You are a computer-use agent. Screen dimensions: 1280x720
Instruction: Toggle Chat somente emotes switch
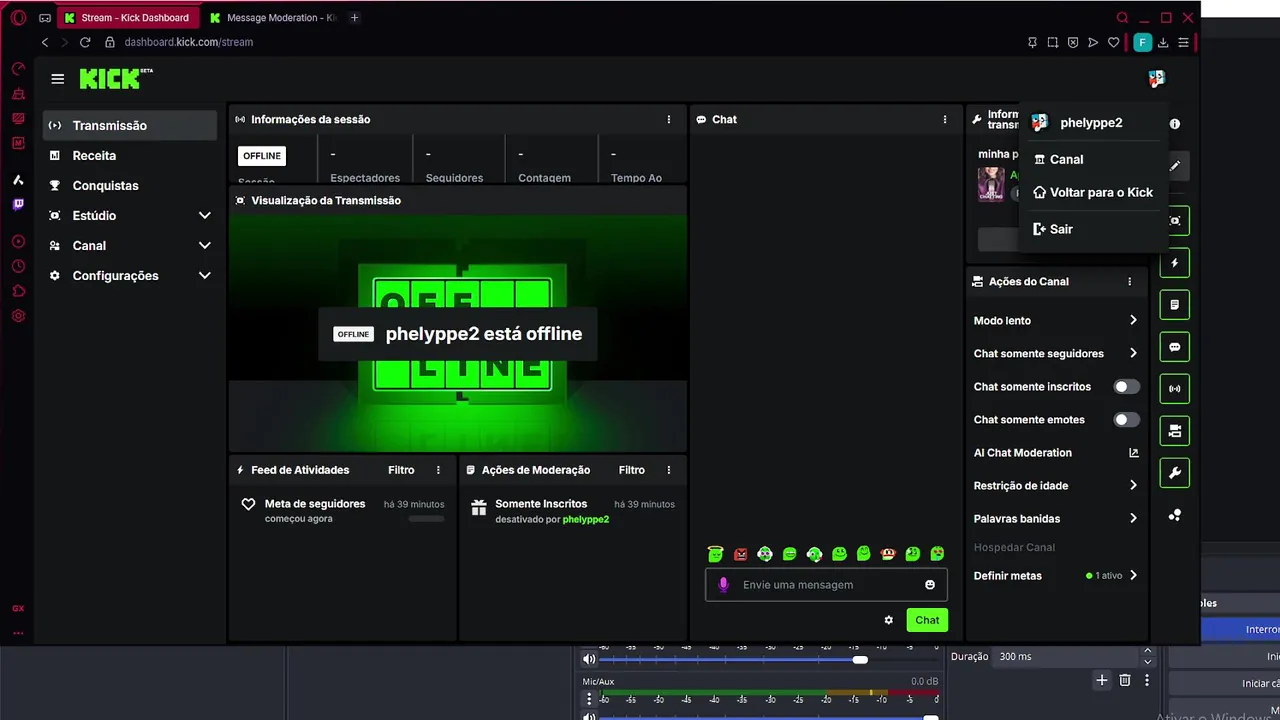[x=1126, y=420]
